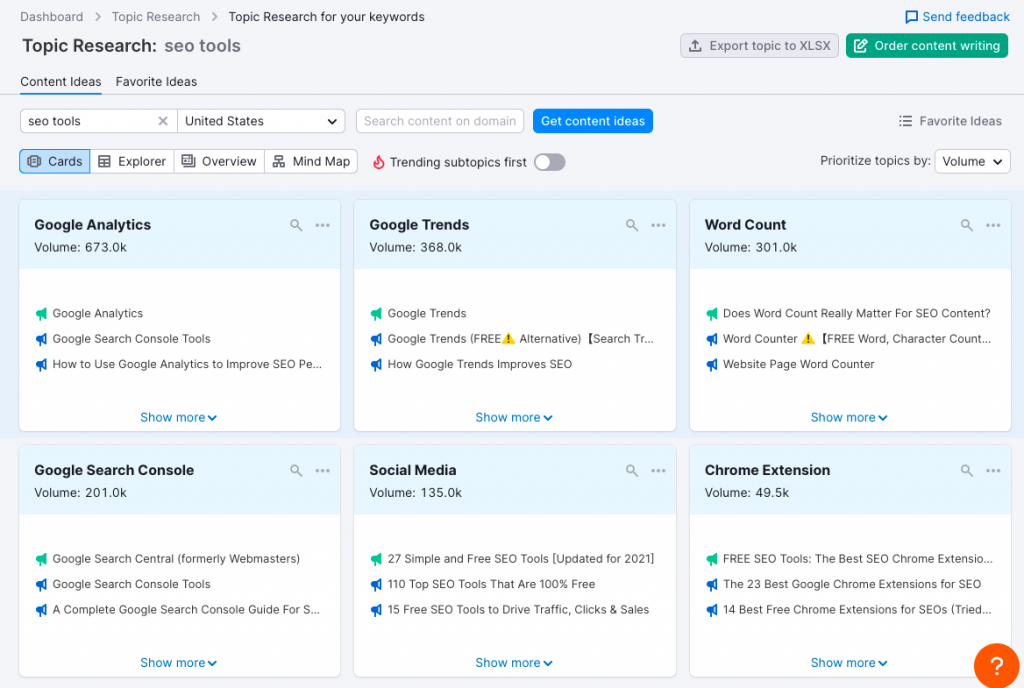
Task: Open the magnifier on the Chrome Extension card
Action: coord(966,470)
